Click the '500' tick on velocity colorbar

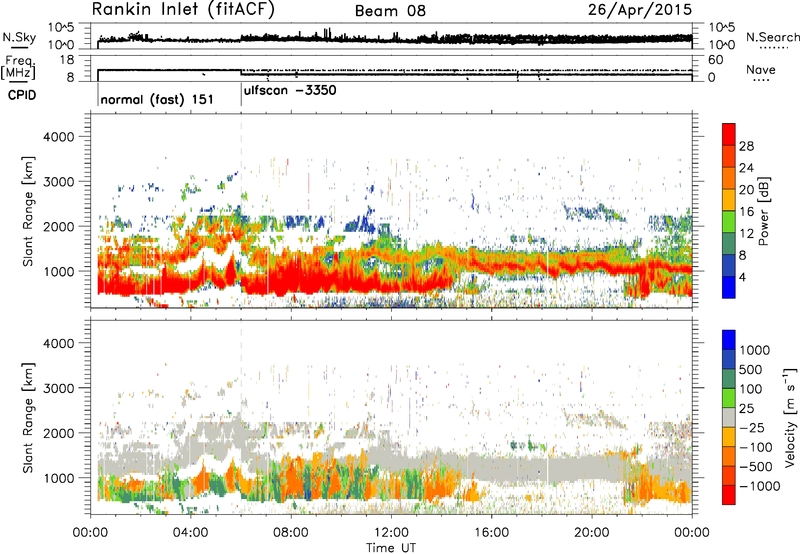click(x=751, y=369)
